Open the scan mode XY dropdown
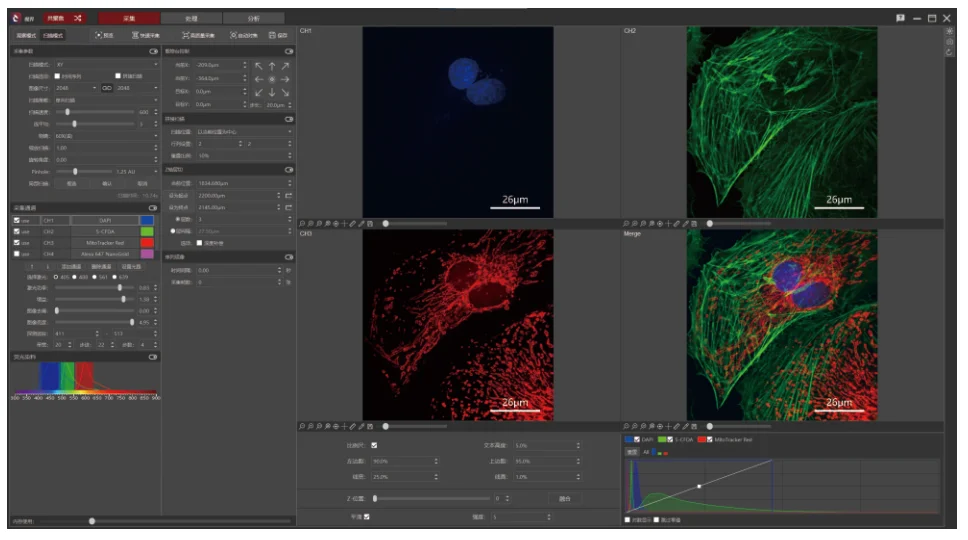This screenshot has width=968, height=540. click(106, 64)
